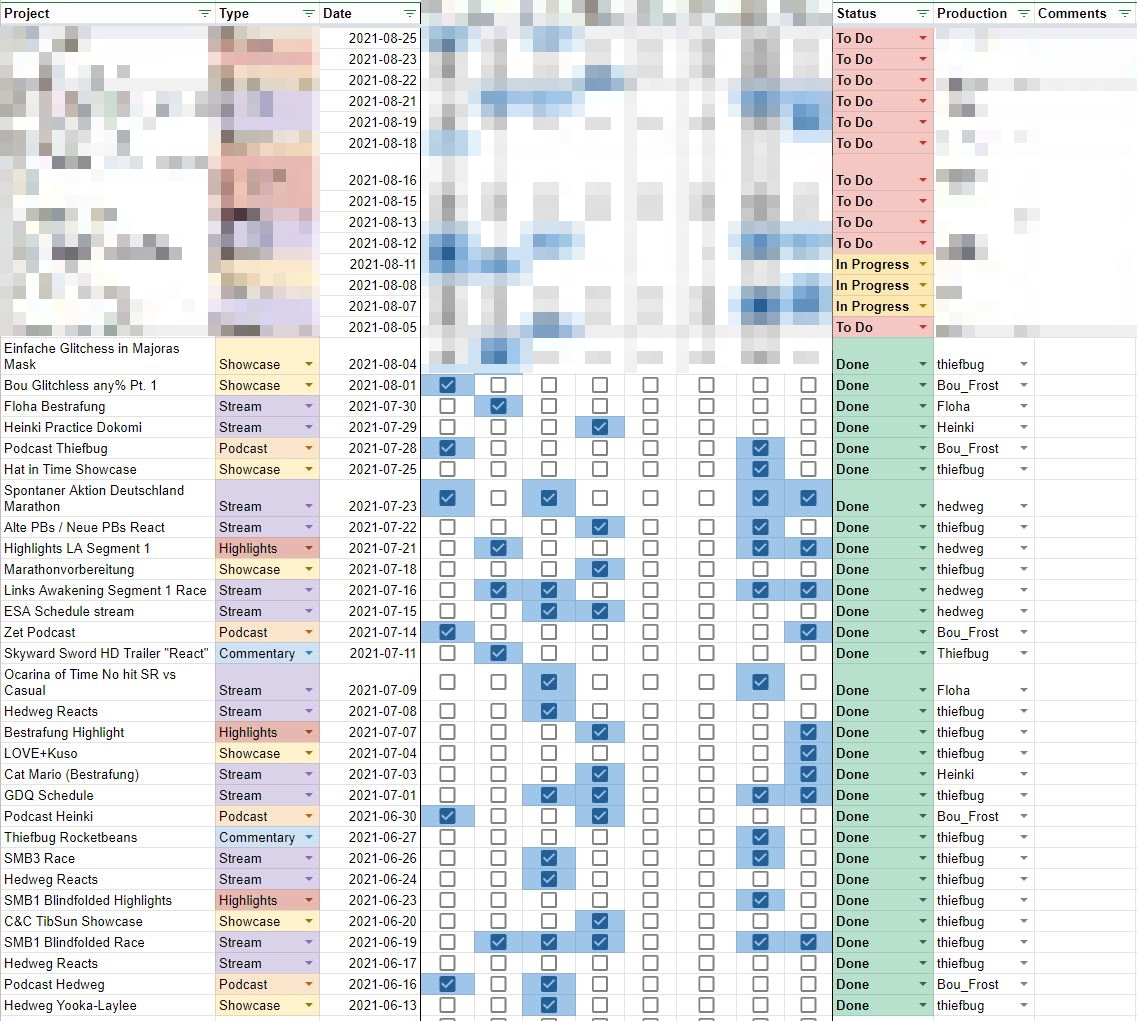This screenshot has width=1137, height=1021.
Task: Click the date cell 2021-07-23
Action: 370,498
